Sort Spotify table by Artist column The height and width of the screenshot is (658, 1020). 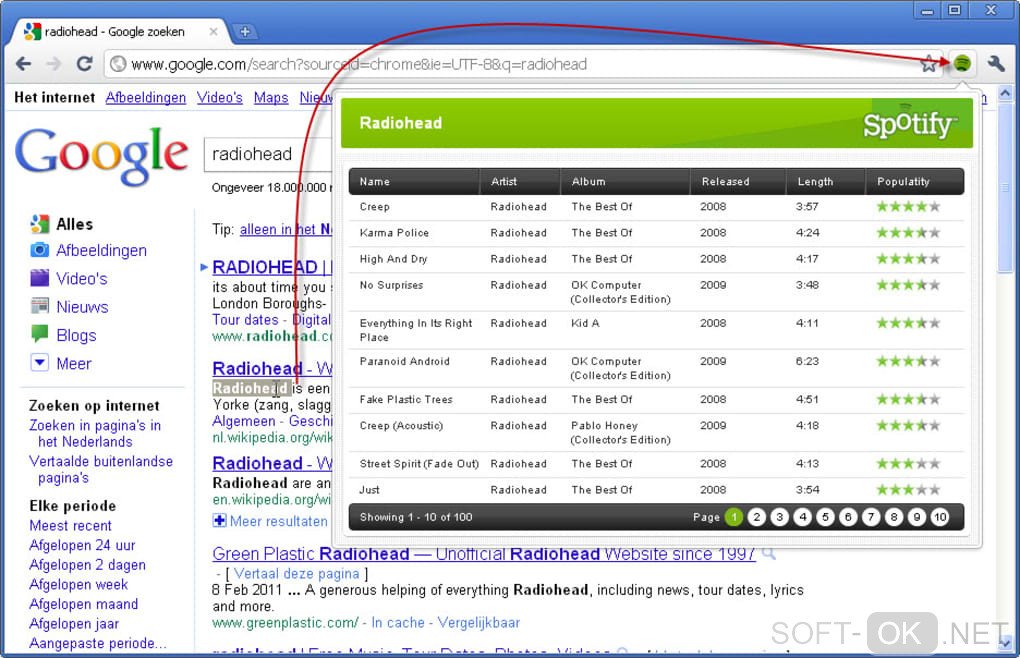point(520,181)
